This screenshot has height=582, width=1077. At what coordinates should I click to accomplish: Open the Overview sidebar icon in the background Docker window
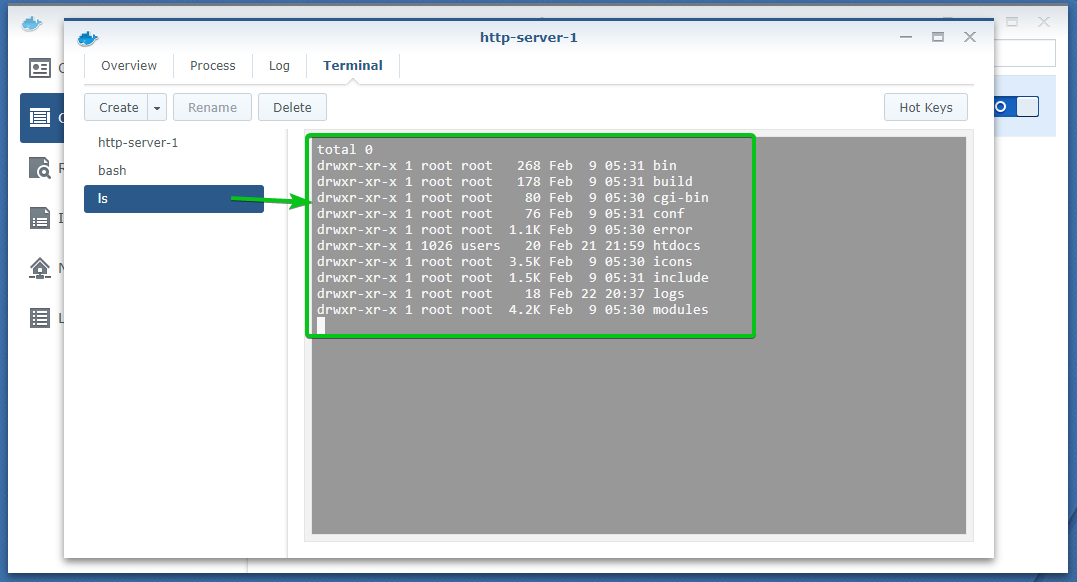[x=40, y=68]
